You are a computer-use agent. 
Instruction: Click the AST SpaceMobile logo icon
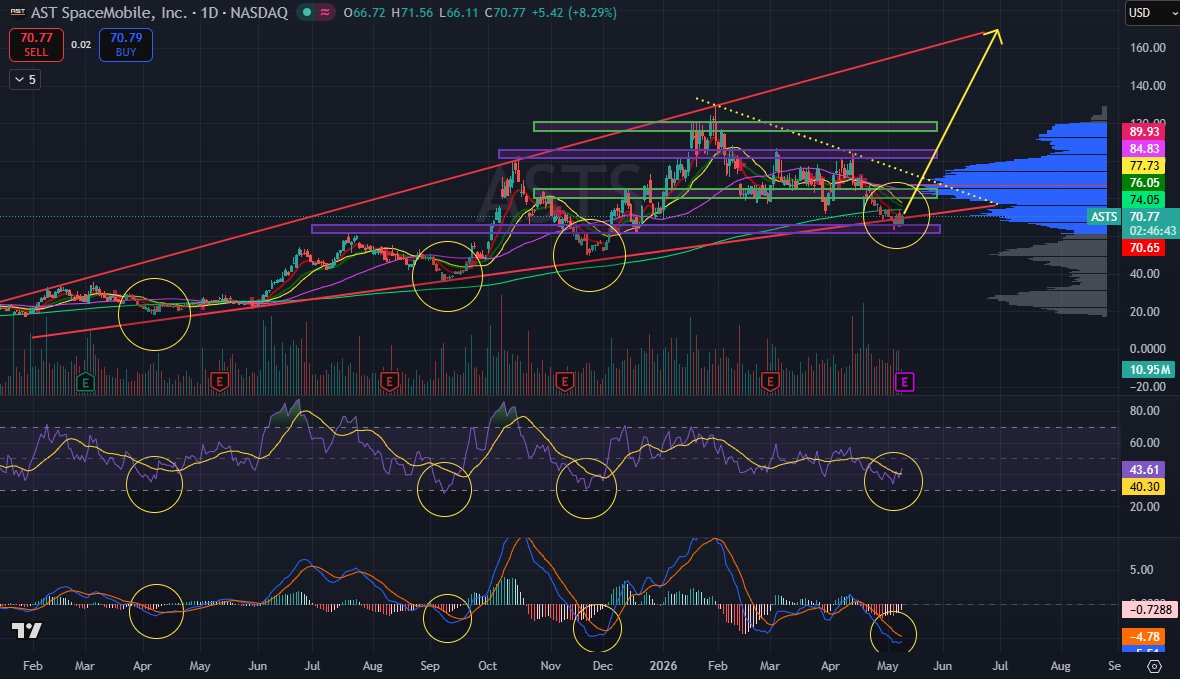click(17, 13)
